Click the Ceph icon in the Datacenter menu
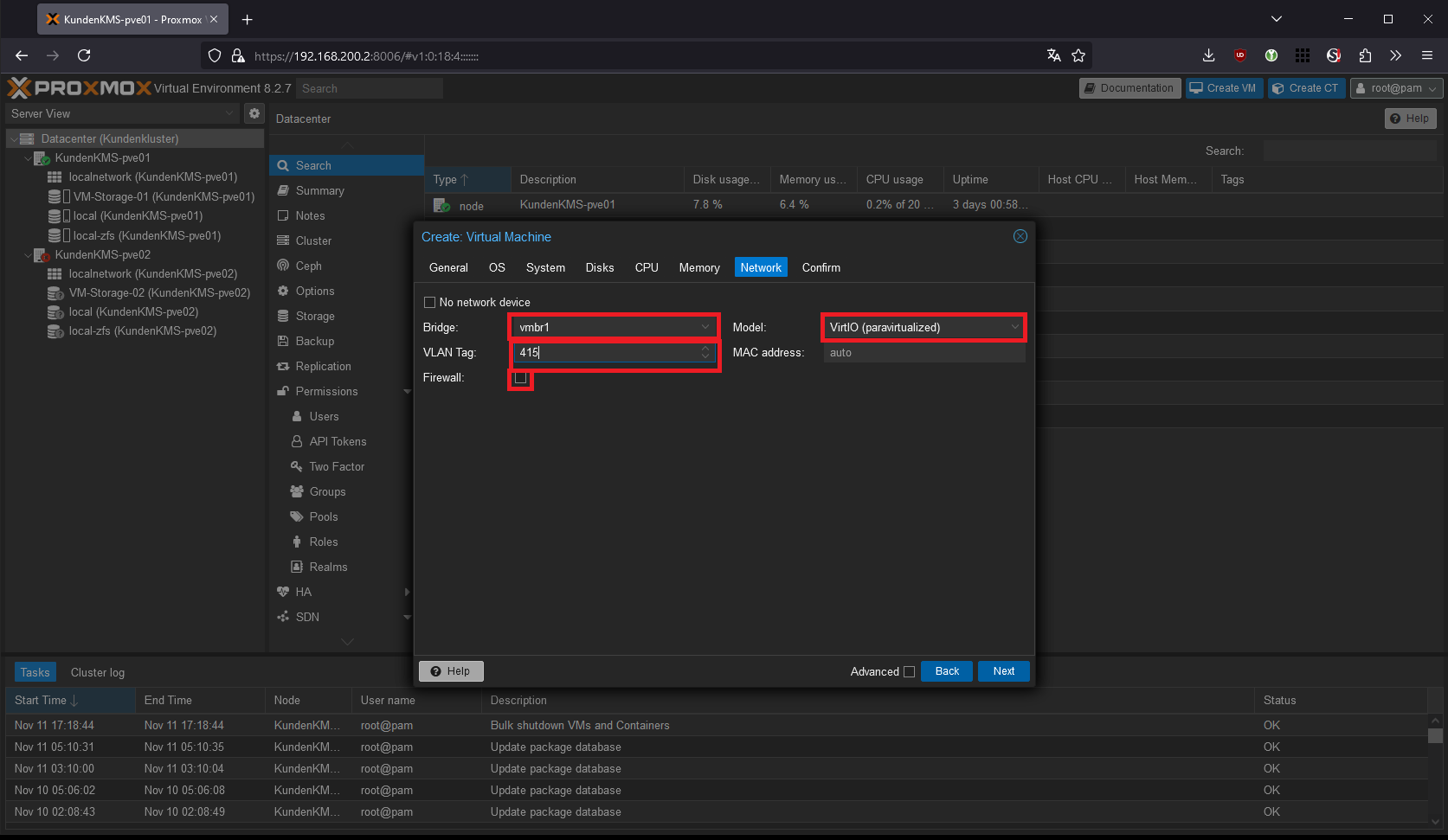This screenshot has width=1448, height=840. click(283, 266)
